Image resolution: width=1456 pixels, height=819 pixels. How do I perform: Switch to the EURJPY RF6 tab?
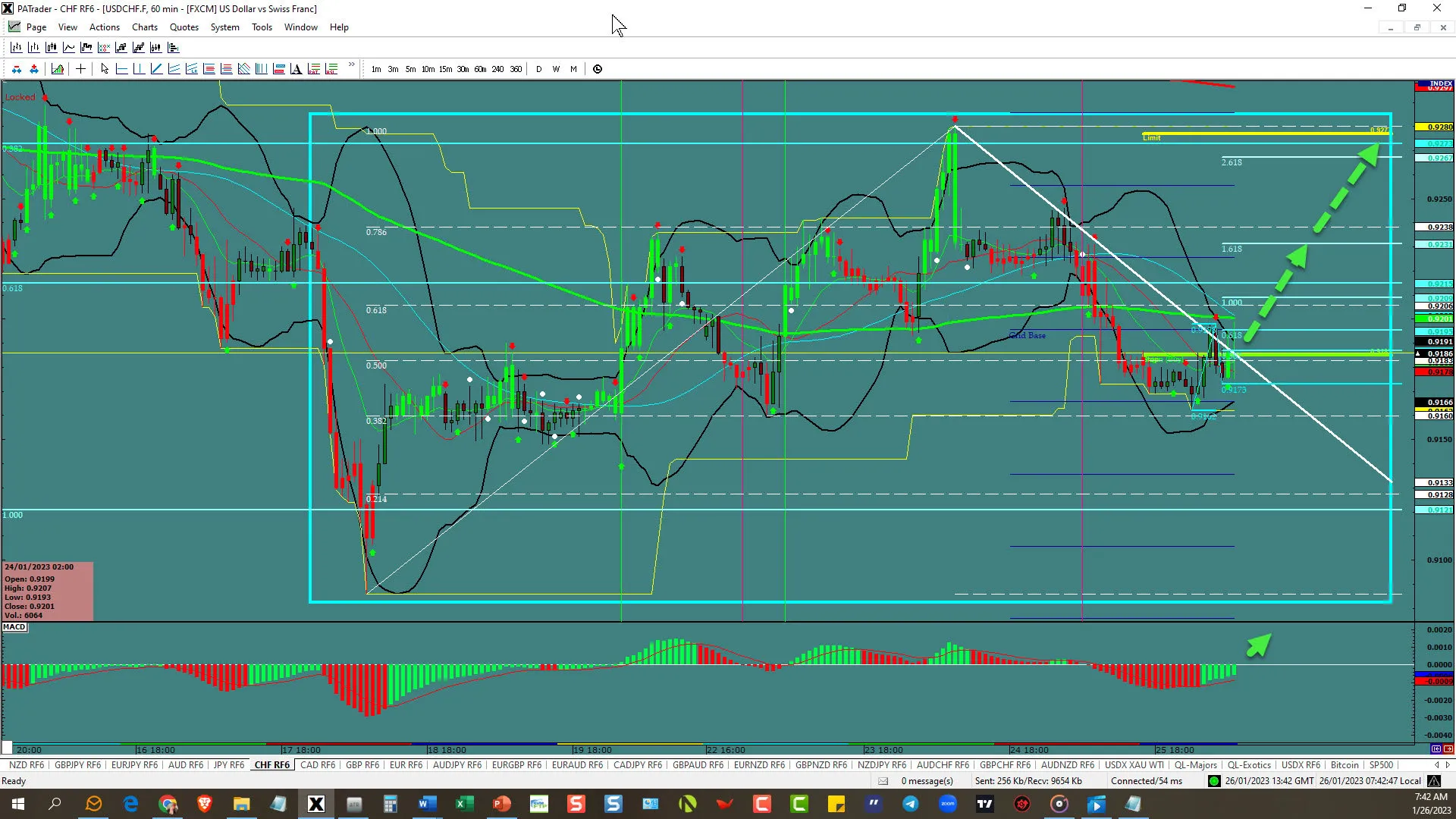click(134, 765)
